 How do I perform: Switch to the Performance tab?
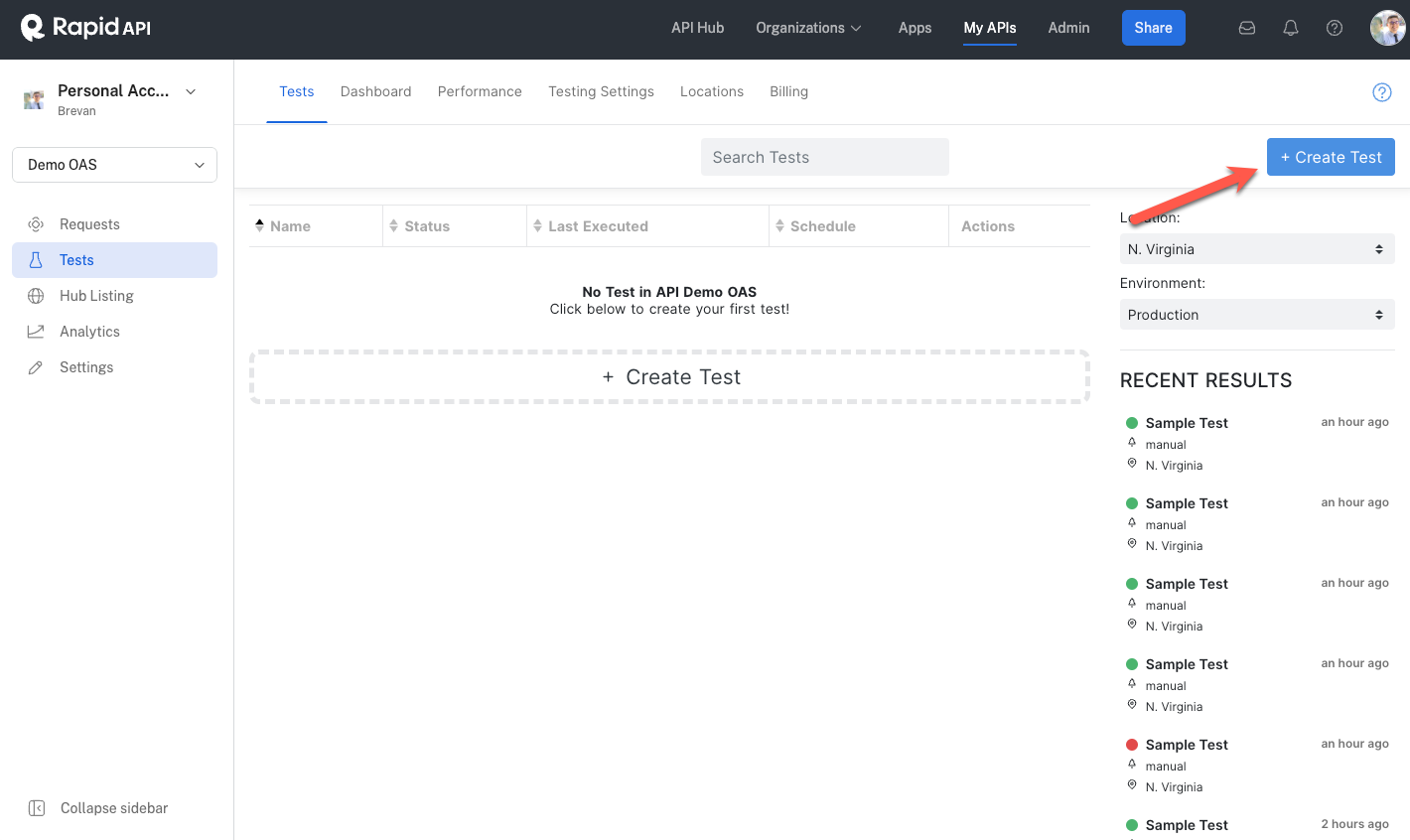(480, 91)
